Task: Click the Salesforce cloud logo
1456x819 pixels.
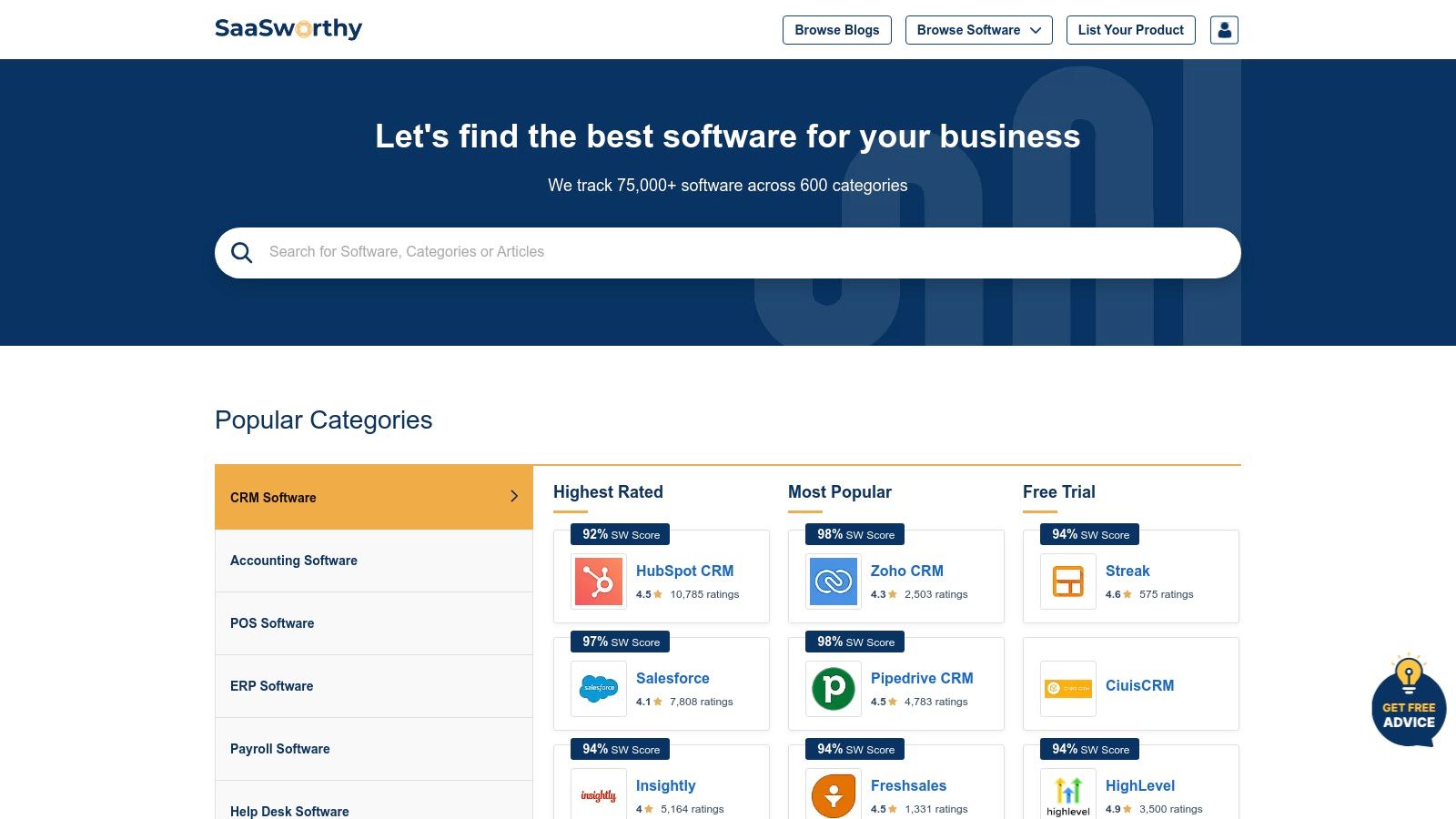Action: 599,688
